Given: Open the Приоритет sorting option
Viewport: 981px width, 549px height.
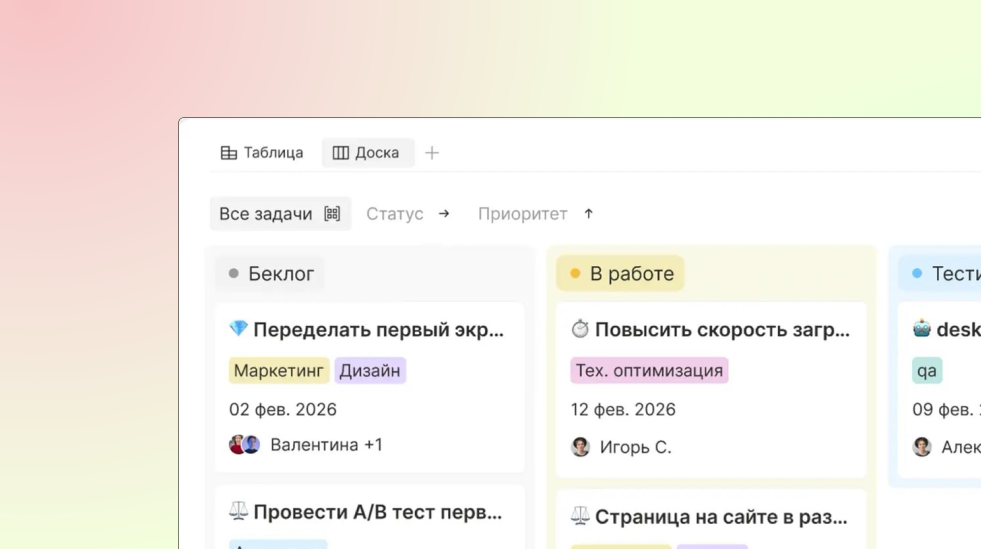Looking at the screenshot, I should coord(522,214).
